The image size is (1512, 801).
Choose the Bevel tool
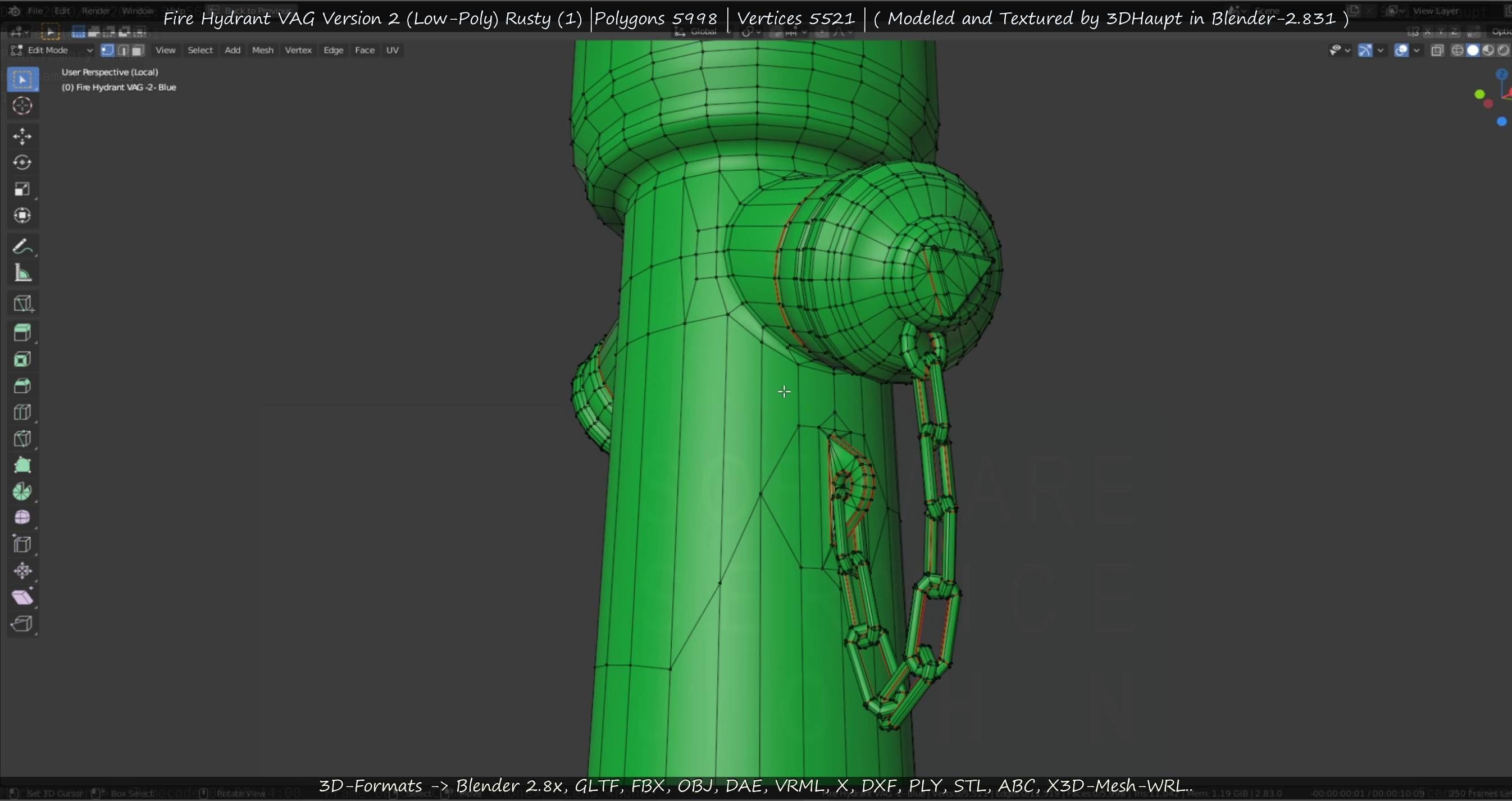tap(23, 385)
